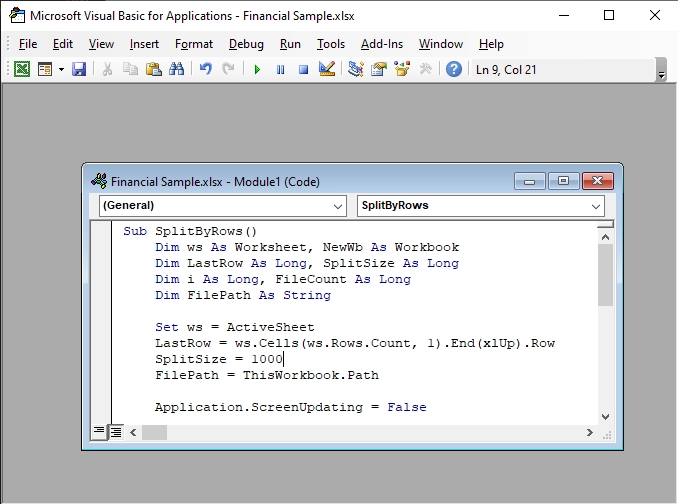Open the Project Explorer icon
Screen dimensions: 678x504
[356, 69]
